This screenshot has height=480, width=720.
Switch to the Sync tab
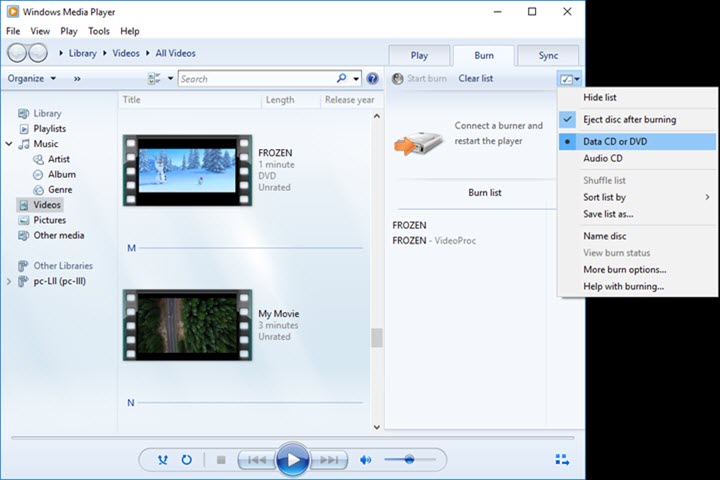(548, 56)
